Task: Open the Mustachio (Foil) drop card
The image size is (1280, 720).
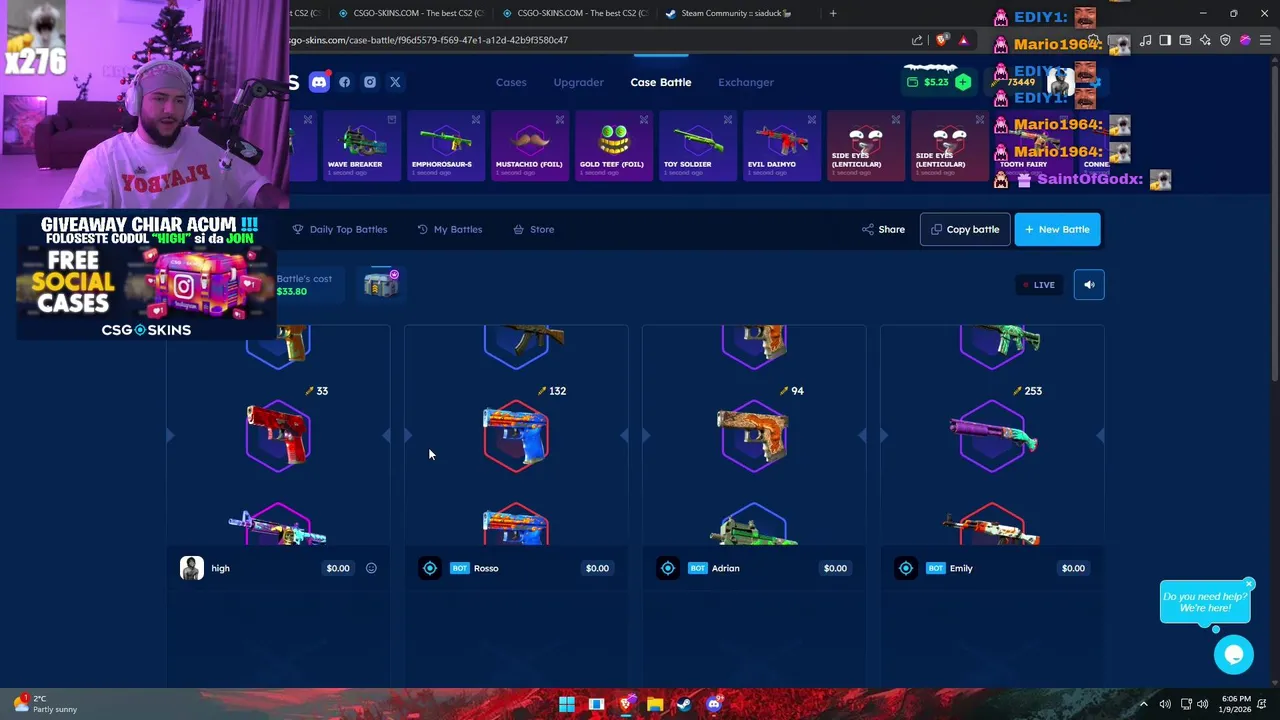Action: click(x=529, y=146)
